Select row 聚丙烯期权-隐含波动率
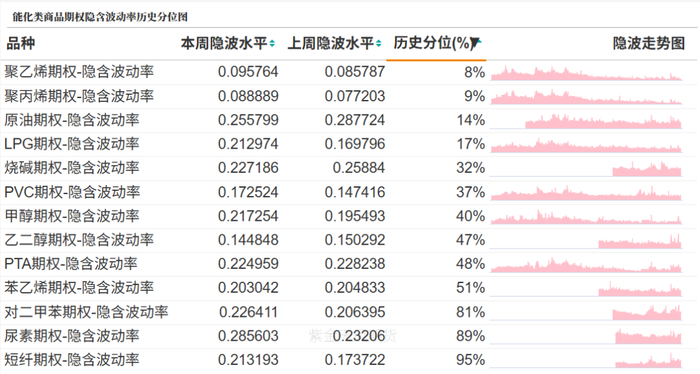This screenshot has width=700, height=374. coord(349,96)
